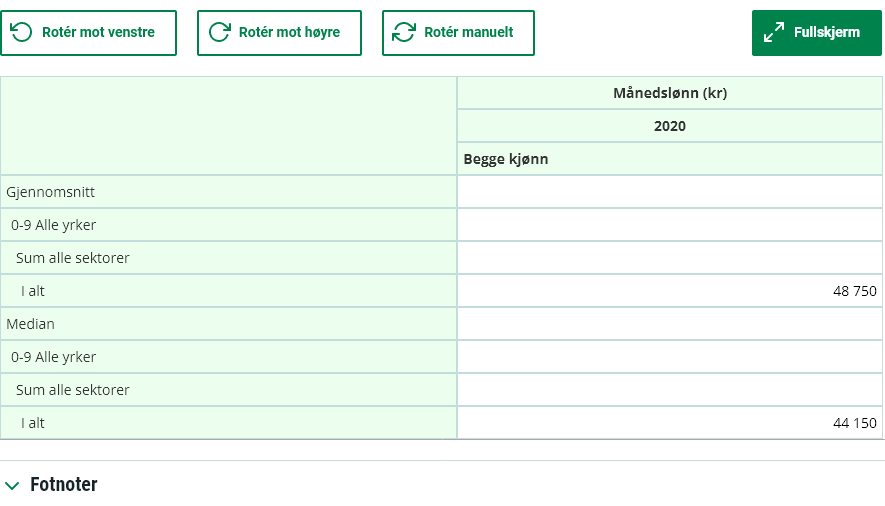Viewport: 885px width, 506px height.
Task: Expand the Fotnoter section chevron
Action: 12,486
